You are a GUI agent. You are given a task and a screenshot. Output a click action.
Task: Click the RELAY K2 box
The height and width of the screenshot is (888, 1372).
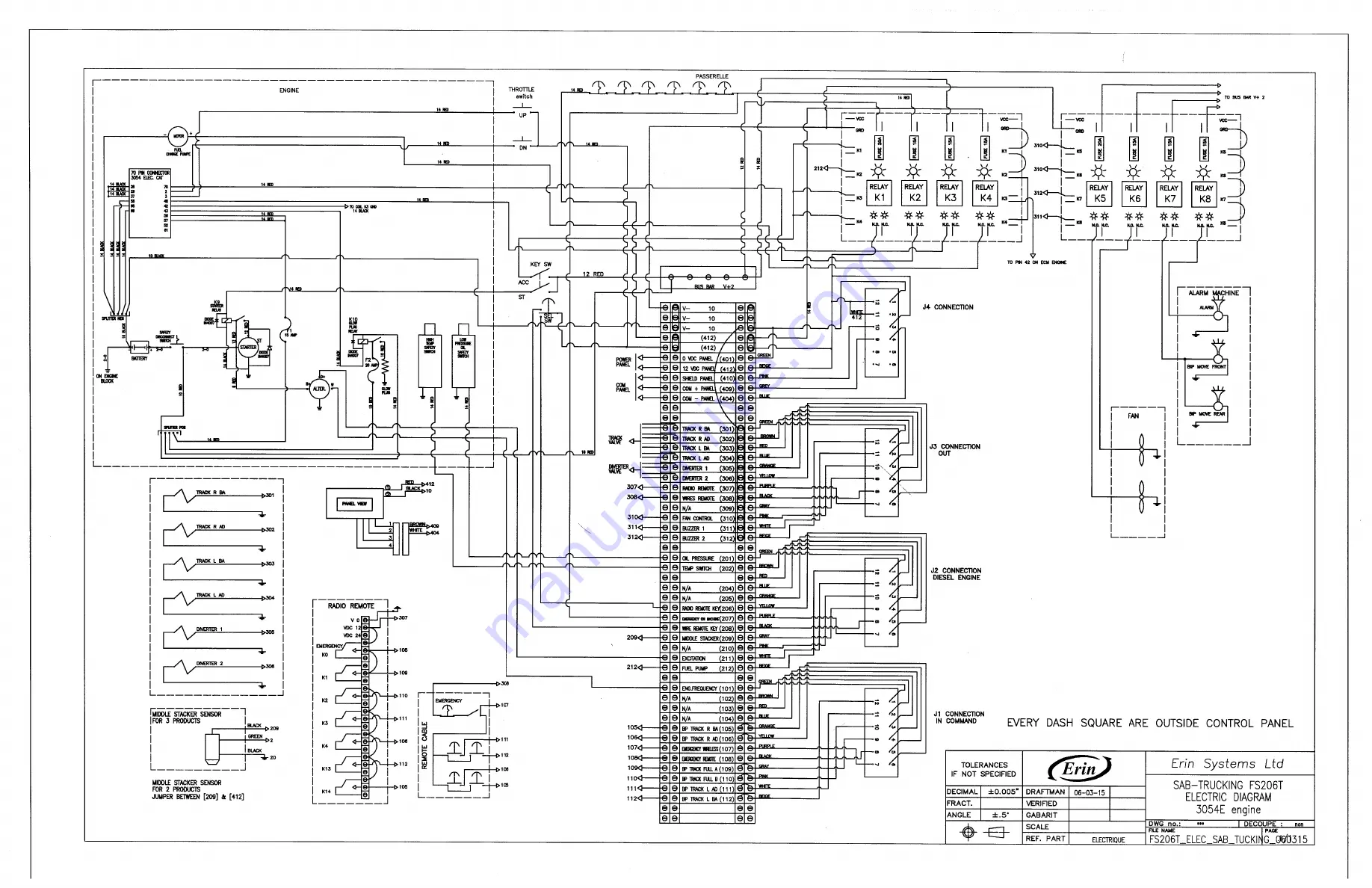coord(914,193)
